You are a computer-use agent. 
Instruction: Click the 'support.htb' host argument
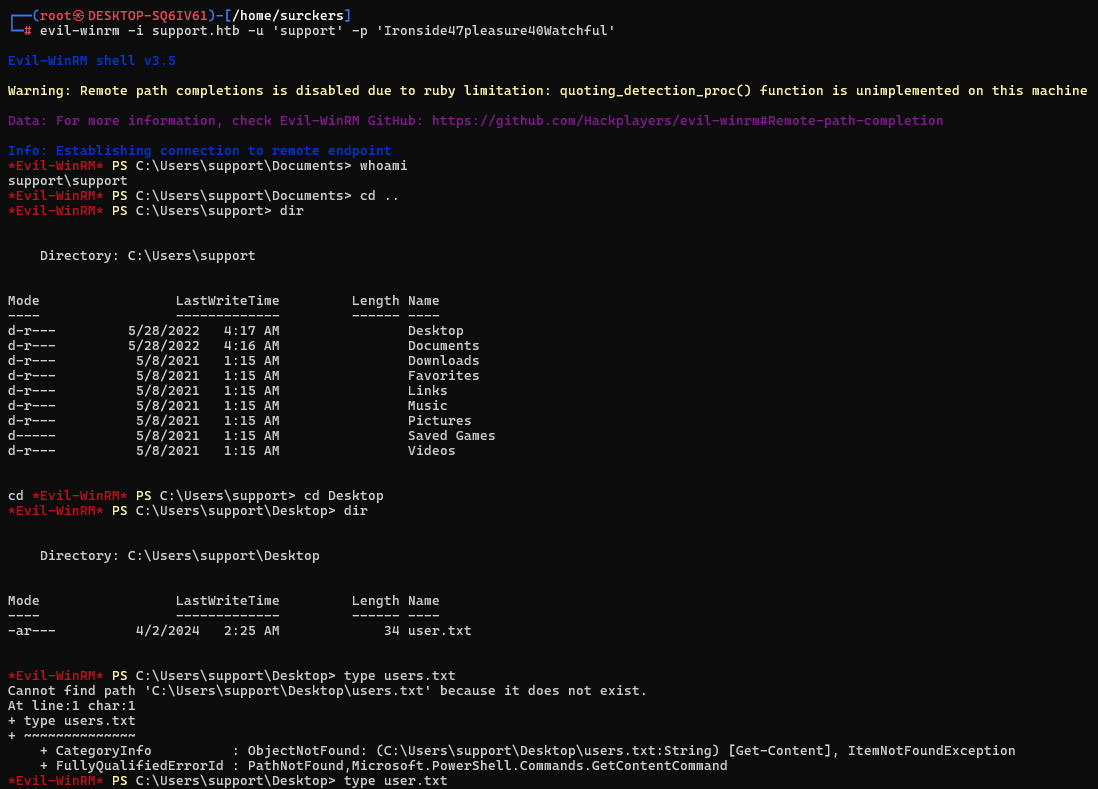click(195, 31)
